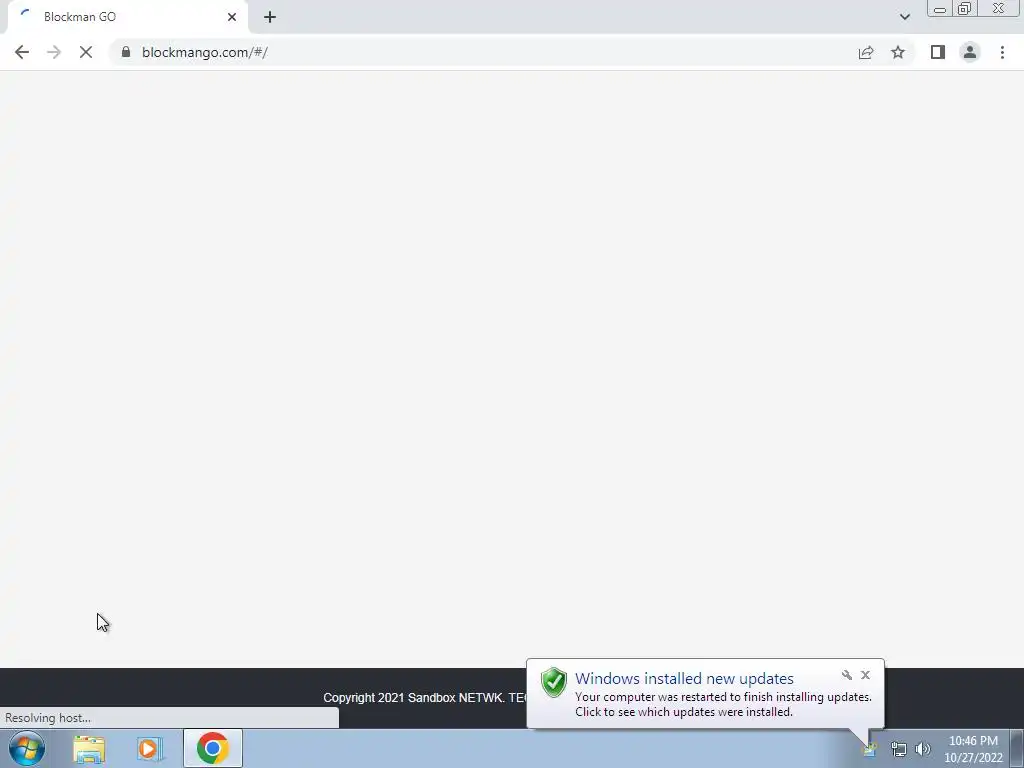Bookmark this tab with star icon
1024x768 pixels.
point(898,52)
